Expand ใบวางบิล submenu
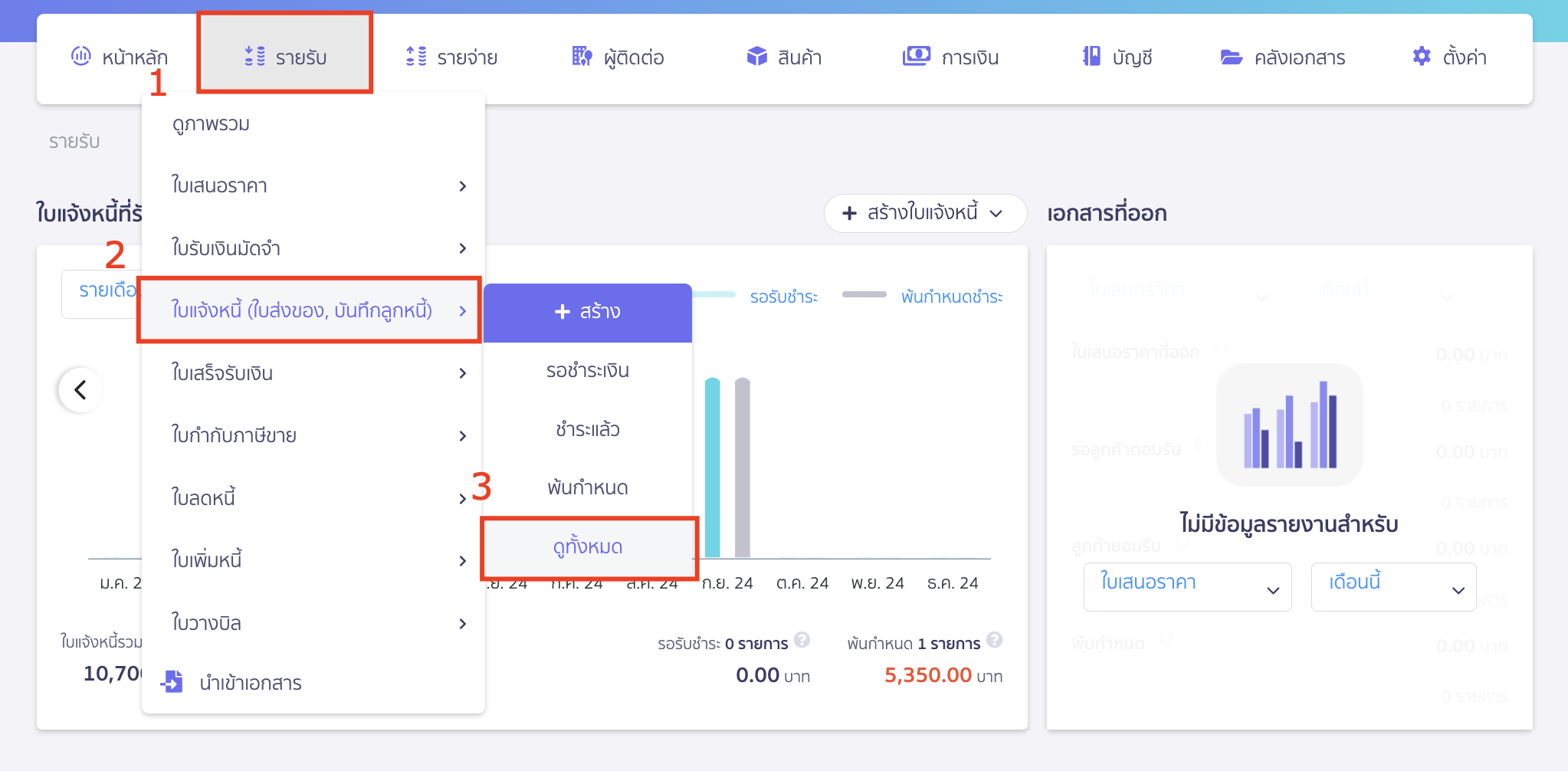The width and height of the screenshot is (1568, 771). tap(313, 623)
